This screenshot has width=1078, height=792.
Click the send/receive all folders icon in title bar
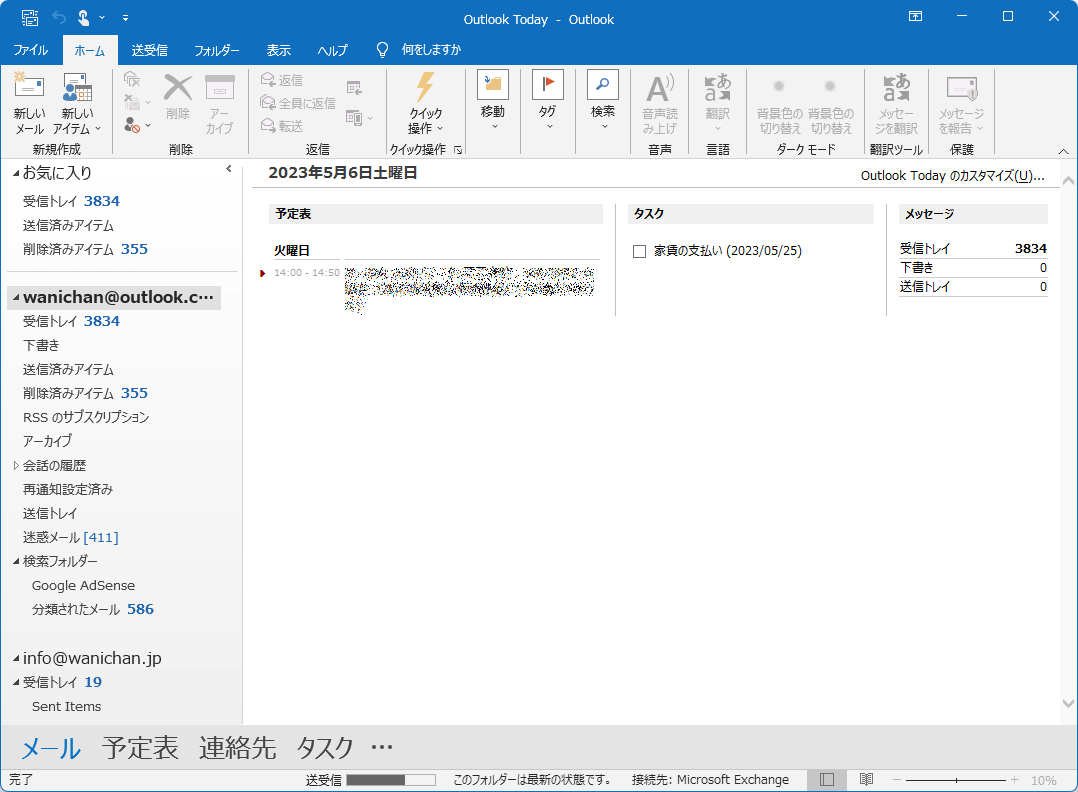click(30, 18)
